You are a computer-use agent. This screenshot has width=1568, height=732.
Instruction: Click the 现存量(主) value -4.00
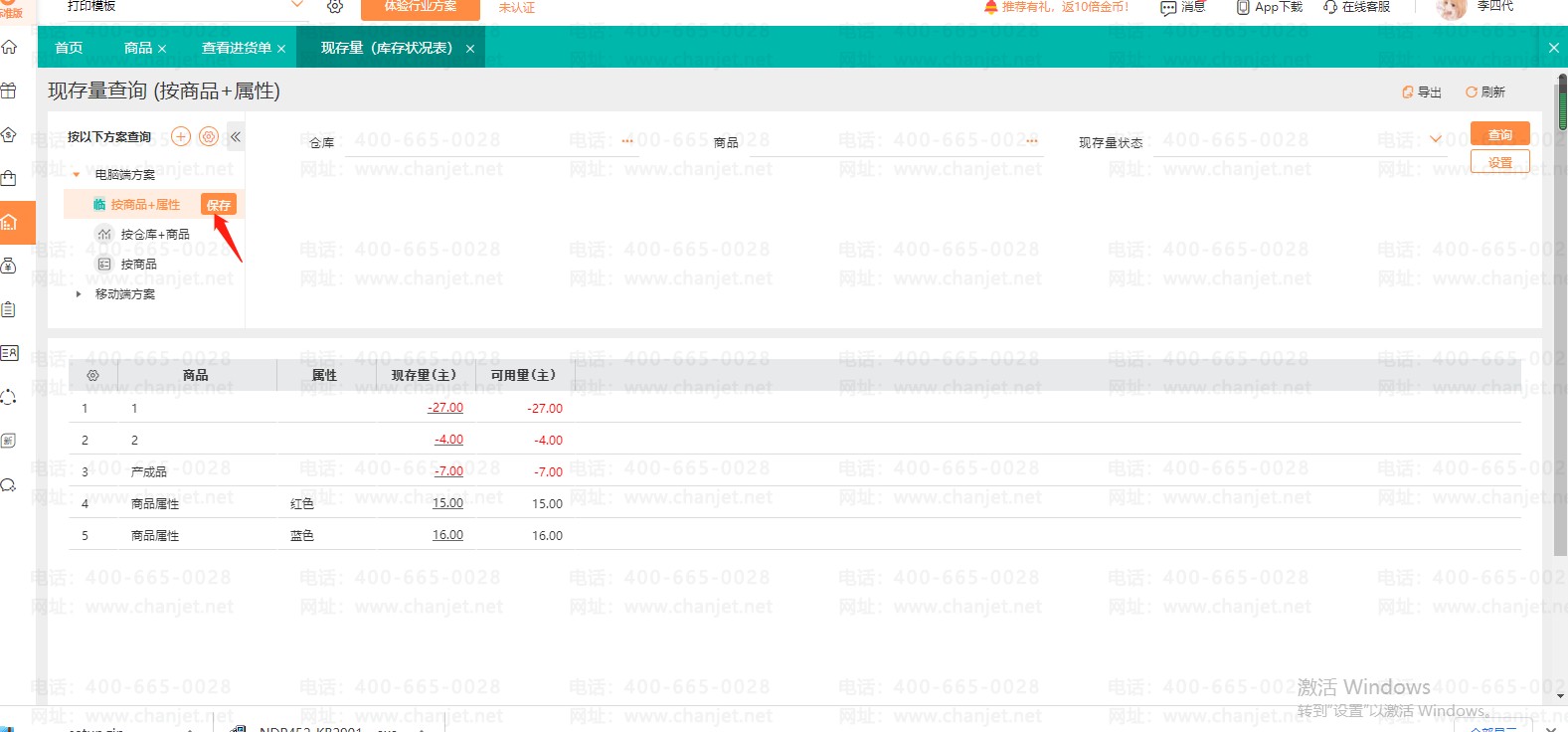(448, 440)
